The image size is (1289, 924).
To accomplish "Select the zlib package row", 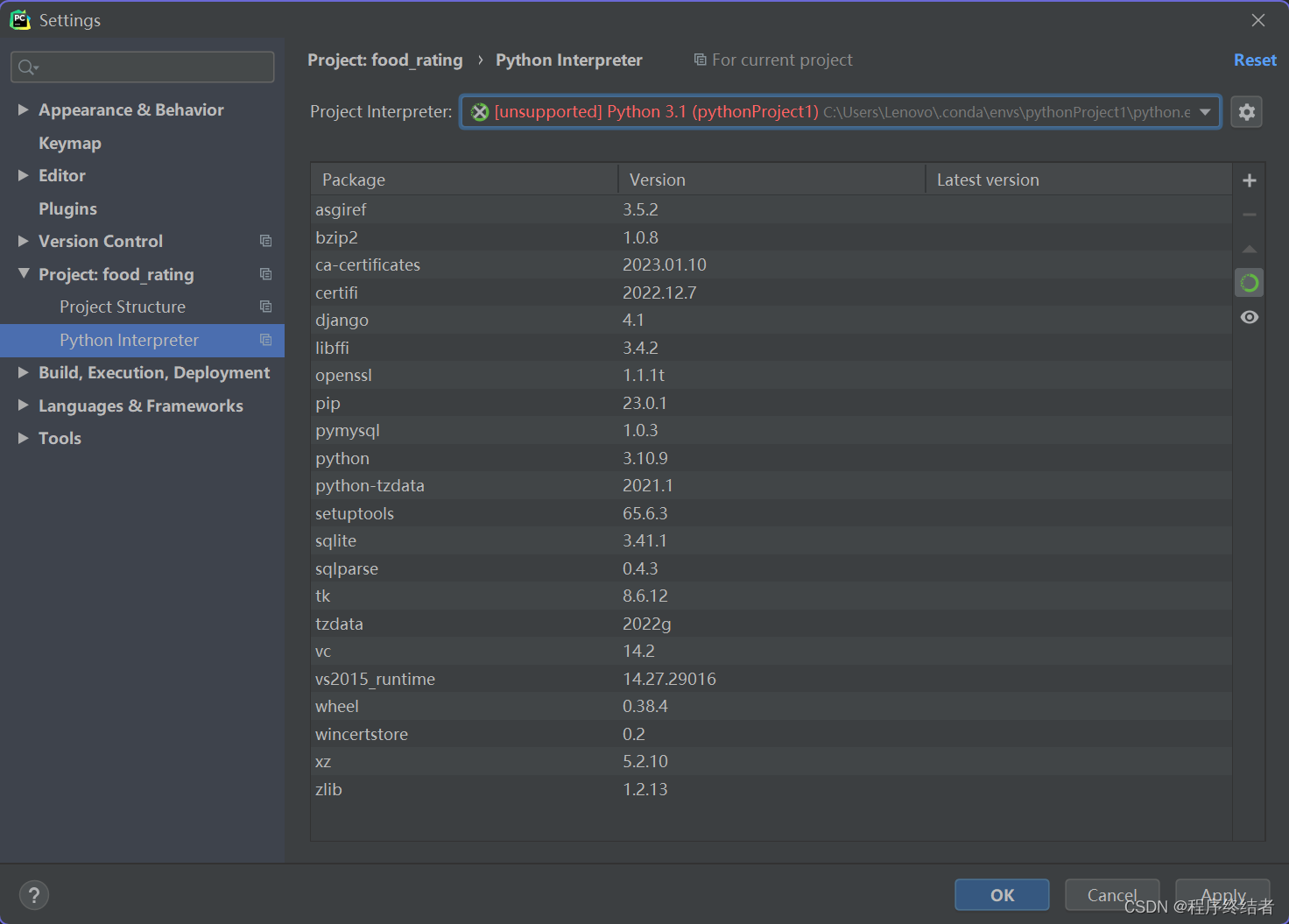I will point(771,789).
